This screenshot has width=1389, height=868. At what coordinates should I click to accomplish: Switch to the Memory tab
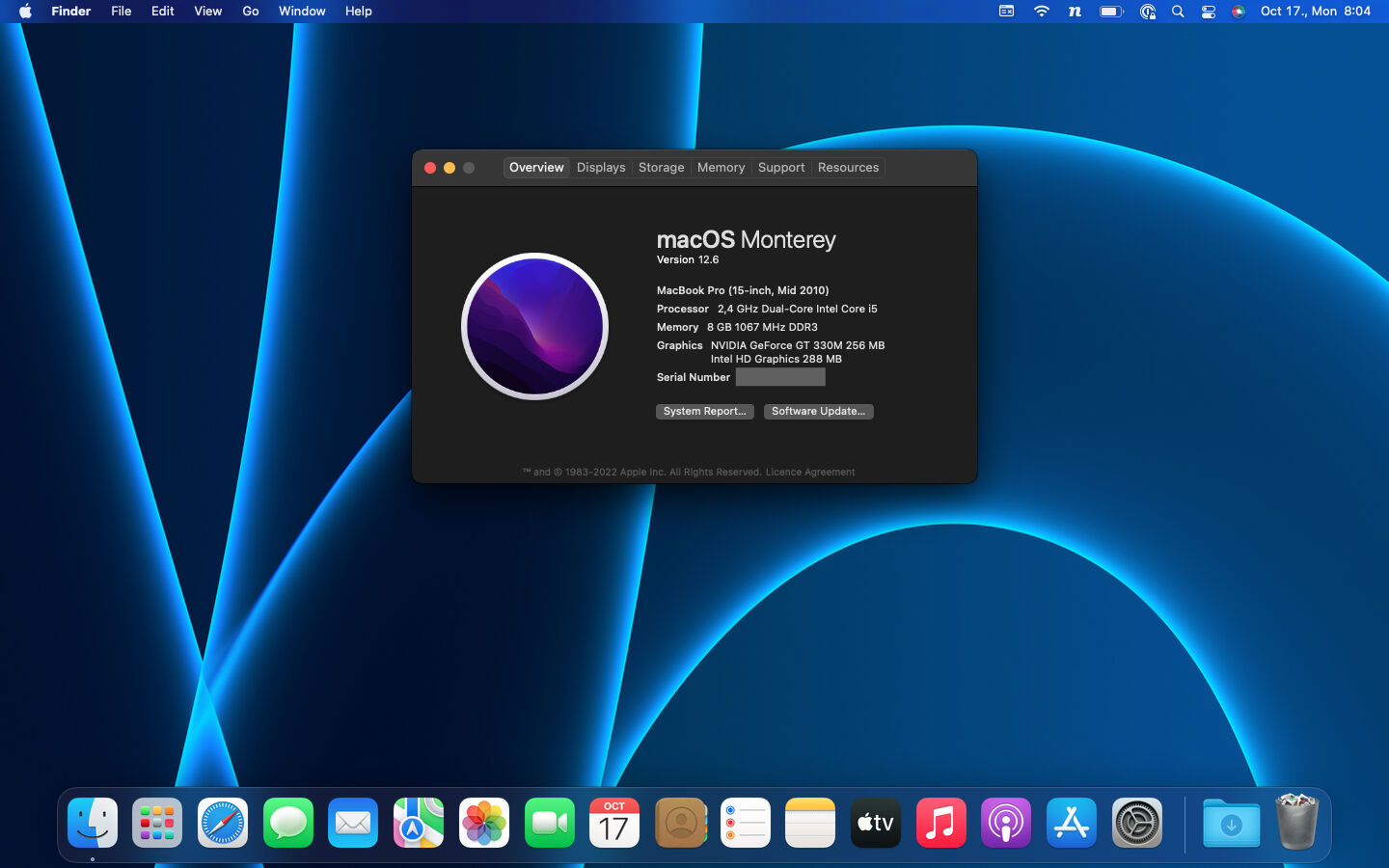point(721,168)
